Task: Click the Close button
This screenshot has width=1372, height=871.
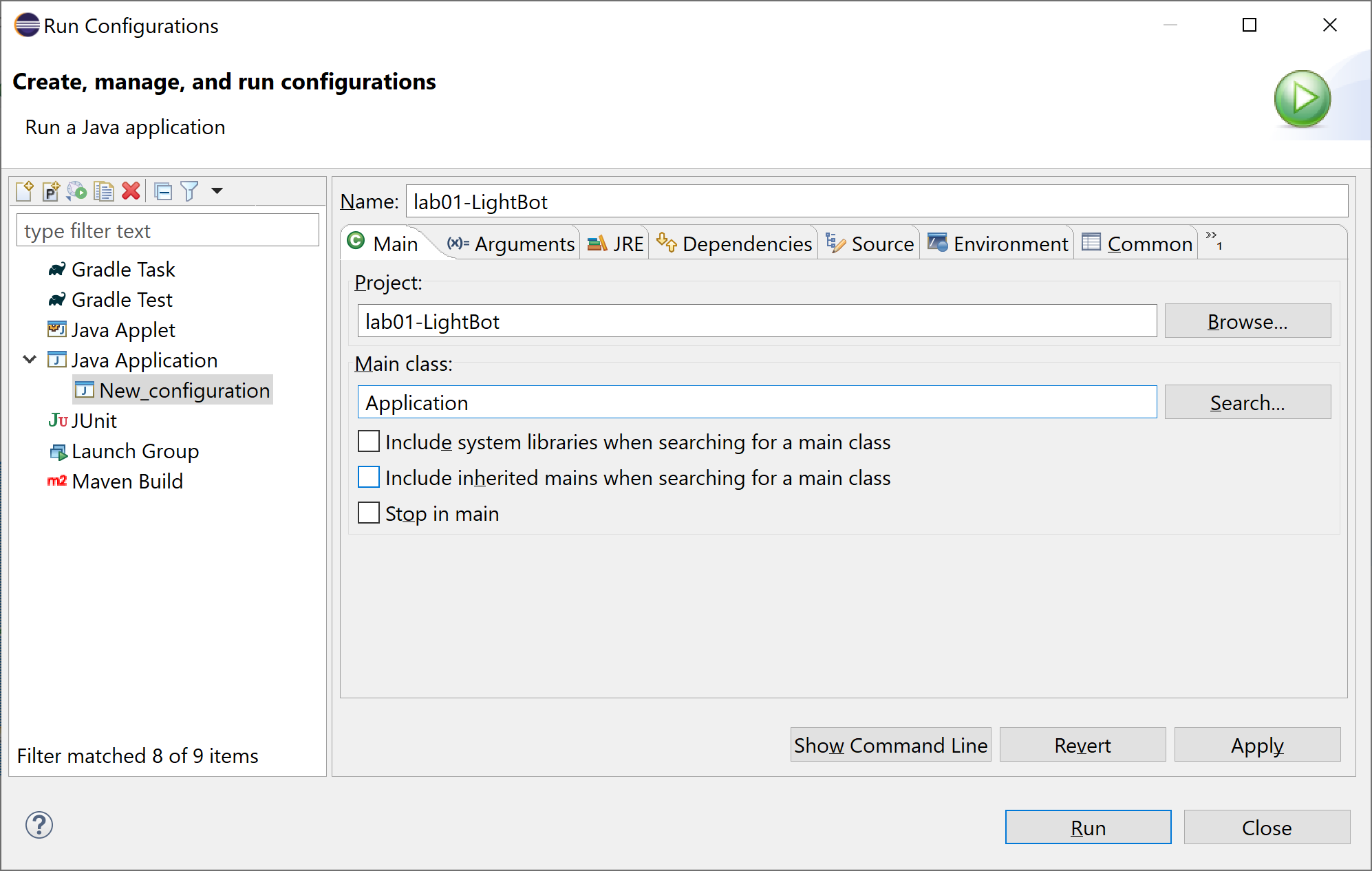Action: [x=1267, y=827]
